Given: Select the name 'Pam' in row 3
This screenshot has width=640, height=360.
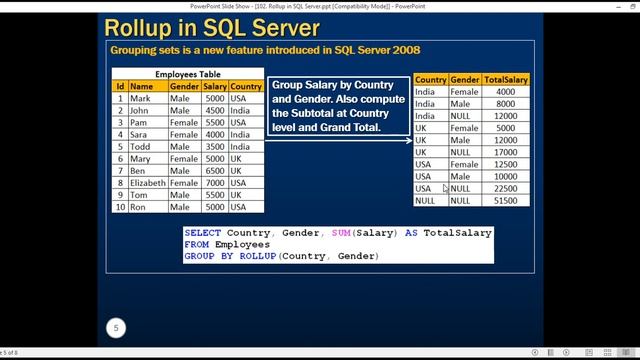Looking at the screenshot, I should pos(138,122).
